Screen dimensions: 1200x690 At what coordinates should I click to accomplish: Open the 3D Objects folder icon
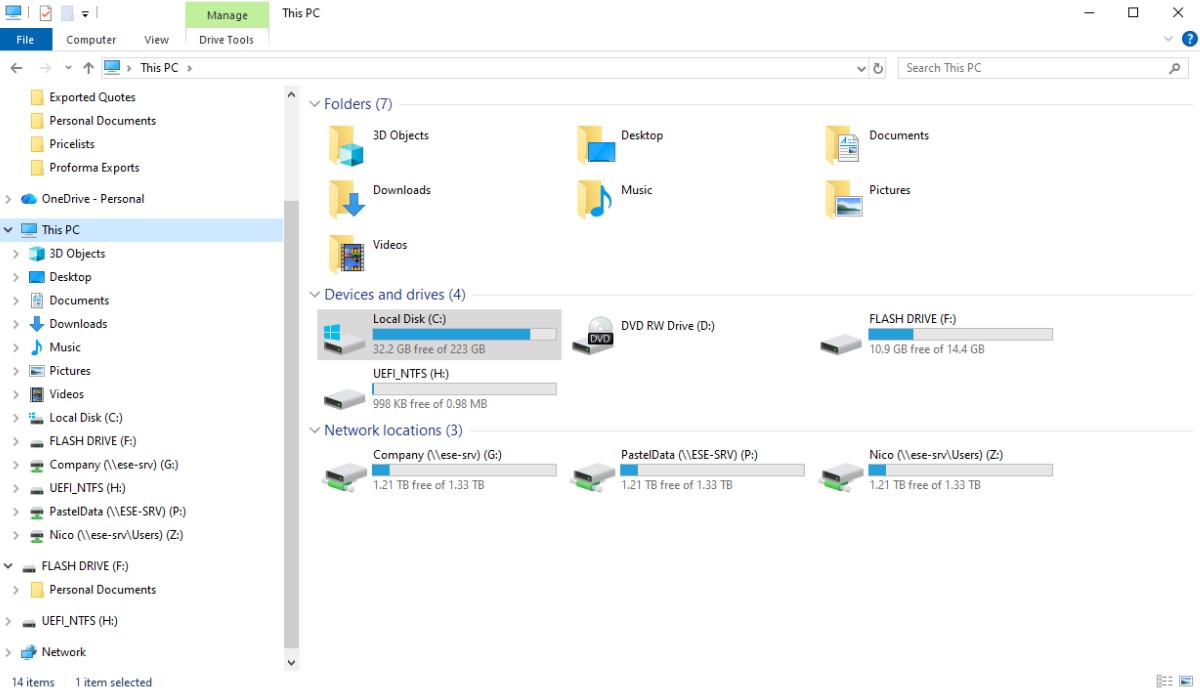347,145
